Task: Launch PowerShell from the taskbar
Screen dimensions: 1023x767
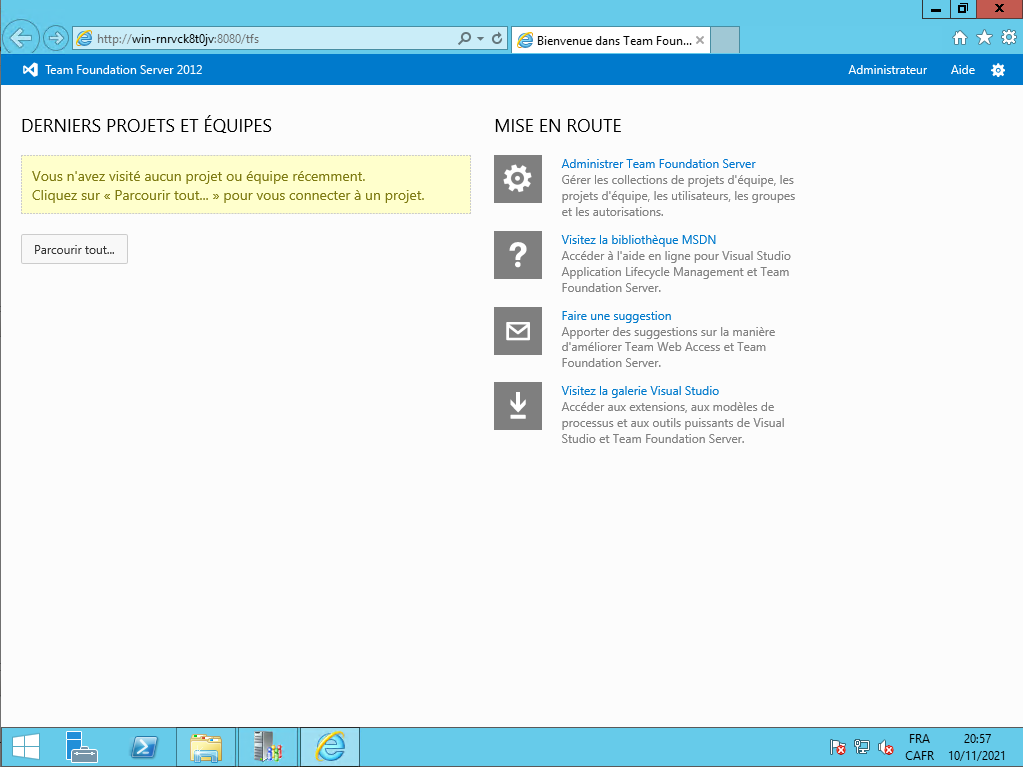Action: click(144, 747)
